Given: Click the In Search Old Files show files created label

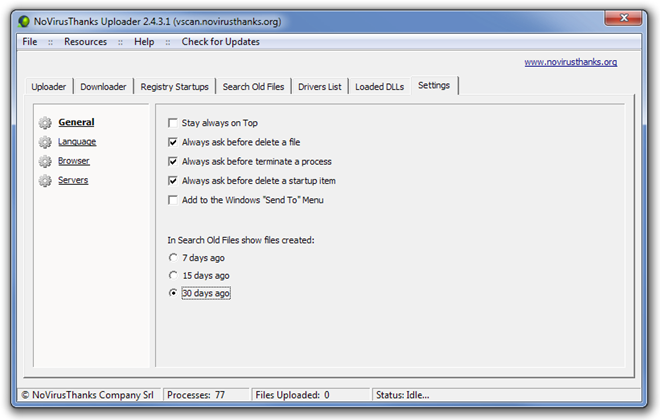Looking at the screenshot, I should coord(241,240).
